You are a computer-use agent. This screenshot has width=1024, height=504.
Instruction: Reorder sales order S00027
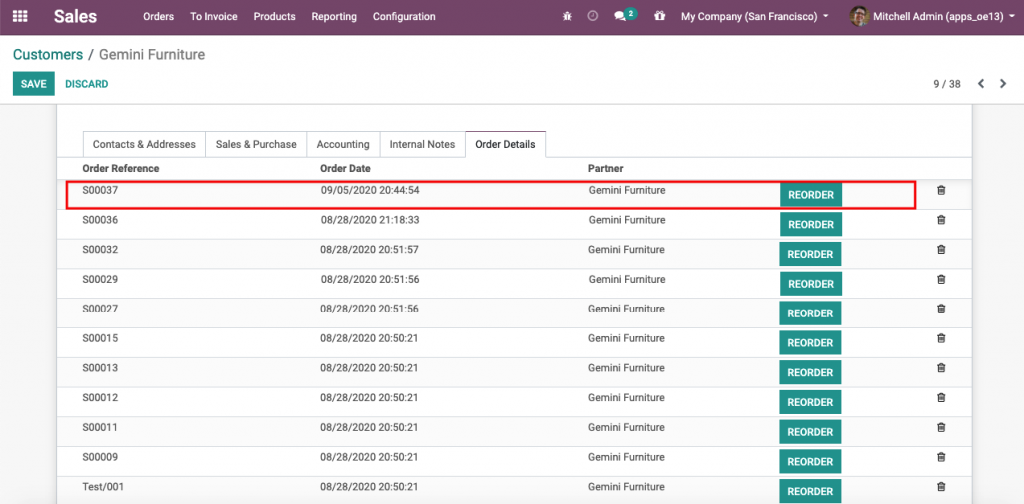pos(810,313)
